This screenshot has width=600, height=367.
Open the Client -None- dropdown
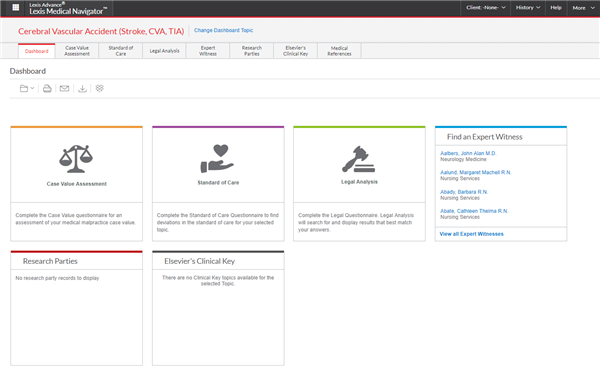pyautogui.click(x=486, y=8)
